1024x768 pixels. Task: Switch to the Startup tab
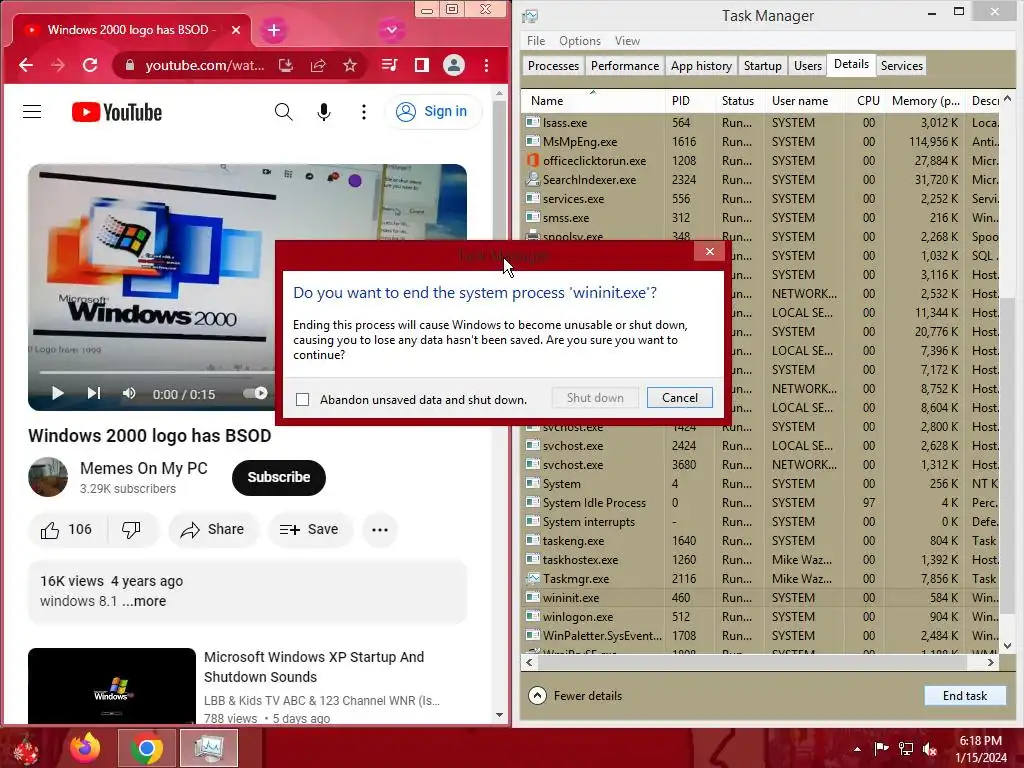point(762,65)
